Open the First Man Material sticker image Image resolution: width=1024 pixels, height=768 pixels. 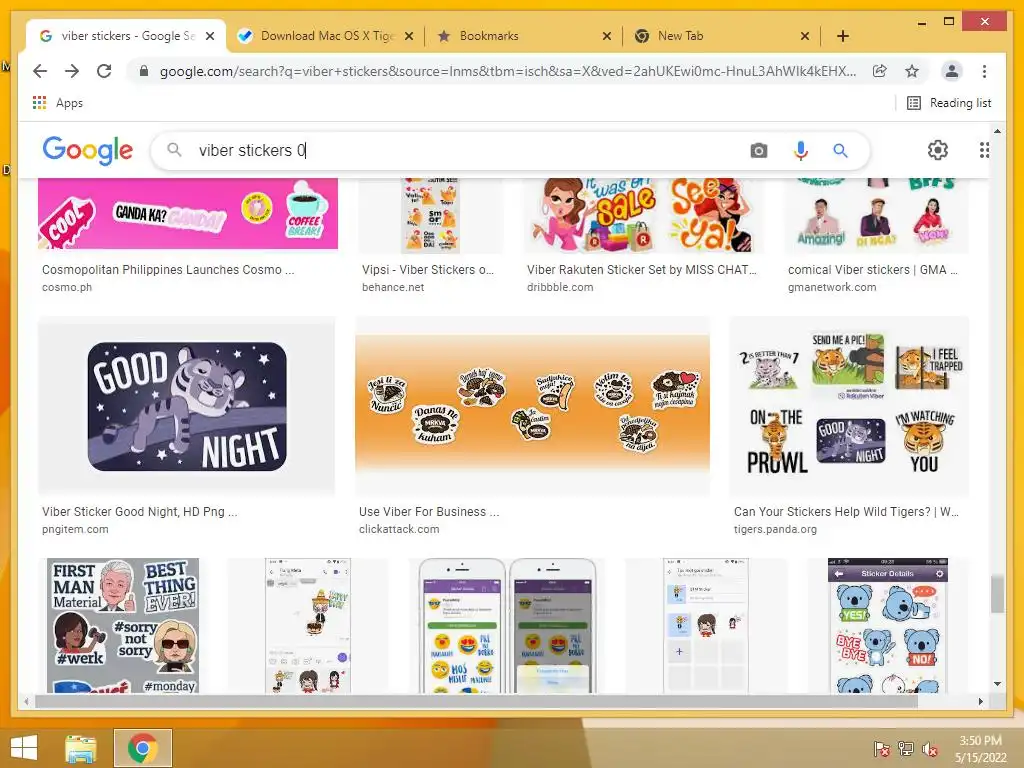pos(123,626)
